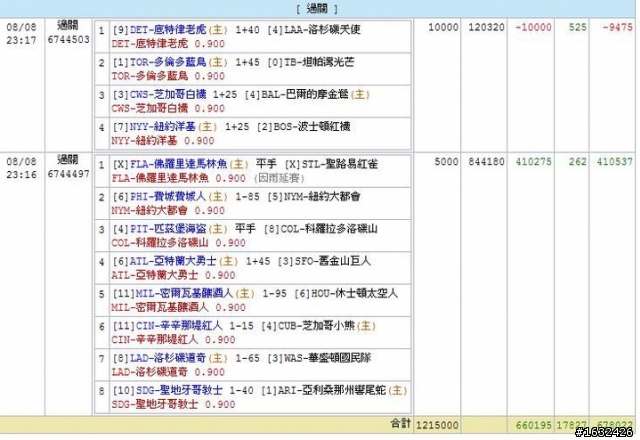The height and width of the screenshot is (440, 640).
Task: Click the 合計 total label
Action: (x=400, y=423)
